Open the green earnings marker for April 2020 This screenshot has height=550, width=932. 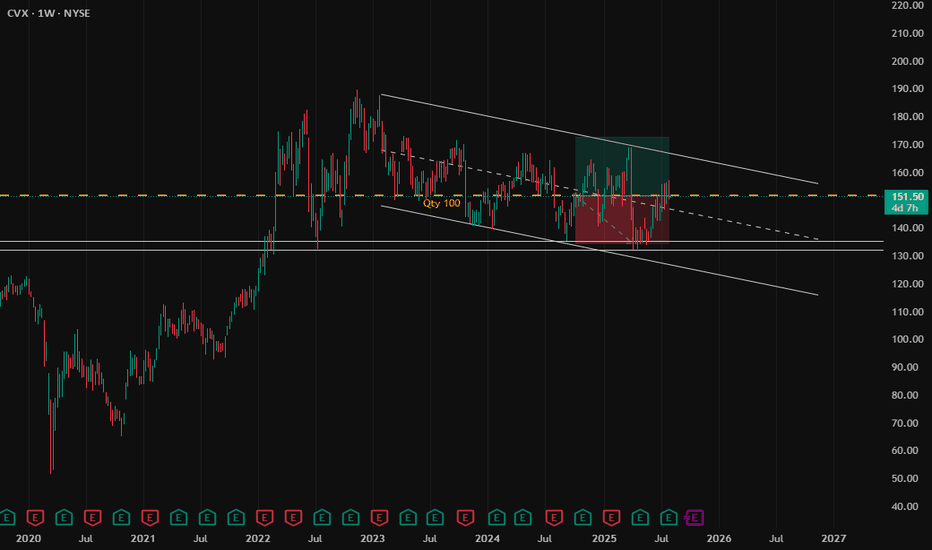coord(64,518)
